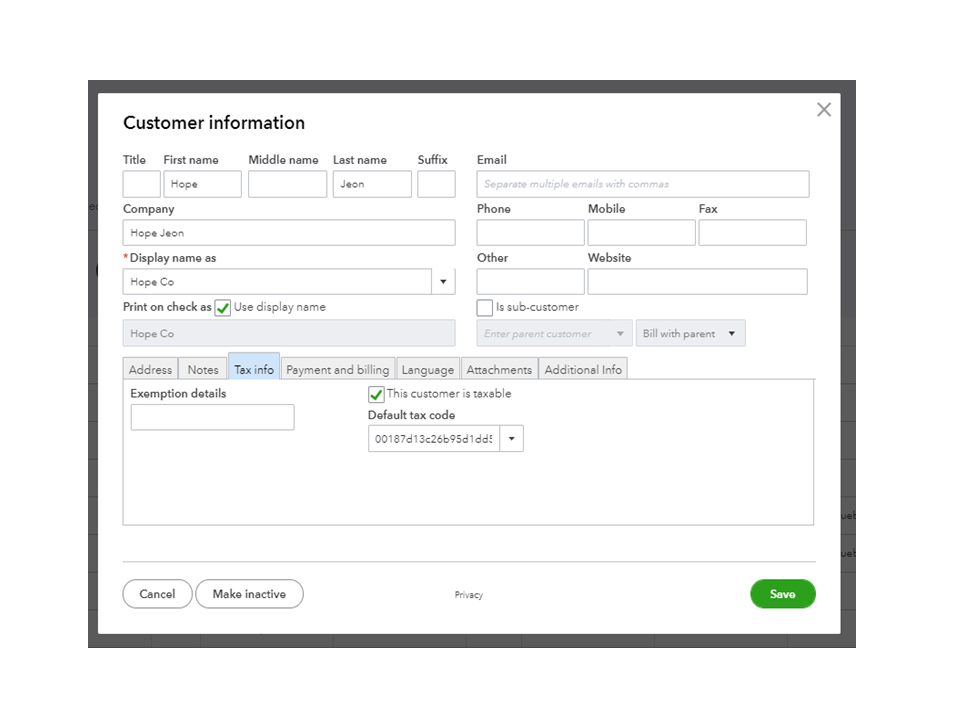Click the Print on check as field
The image size is (960, 720).
(x=289, y=333)
